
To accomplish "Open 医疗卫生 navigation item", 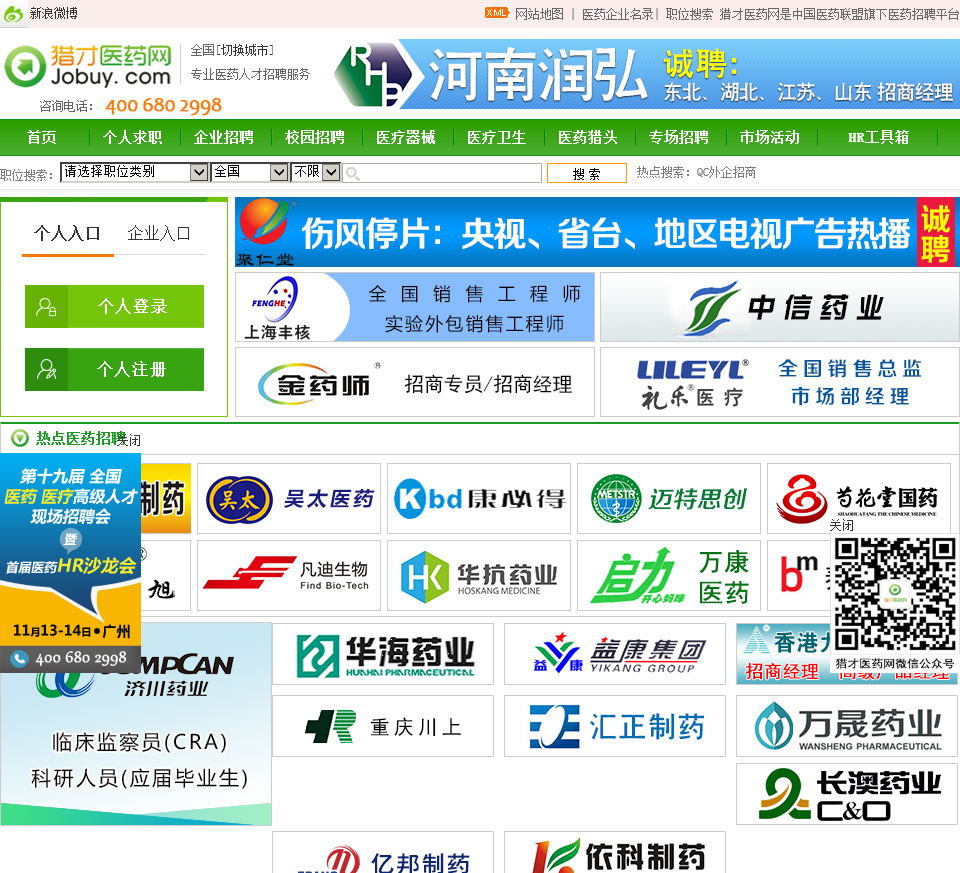I will [497, 137].
